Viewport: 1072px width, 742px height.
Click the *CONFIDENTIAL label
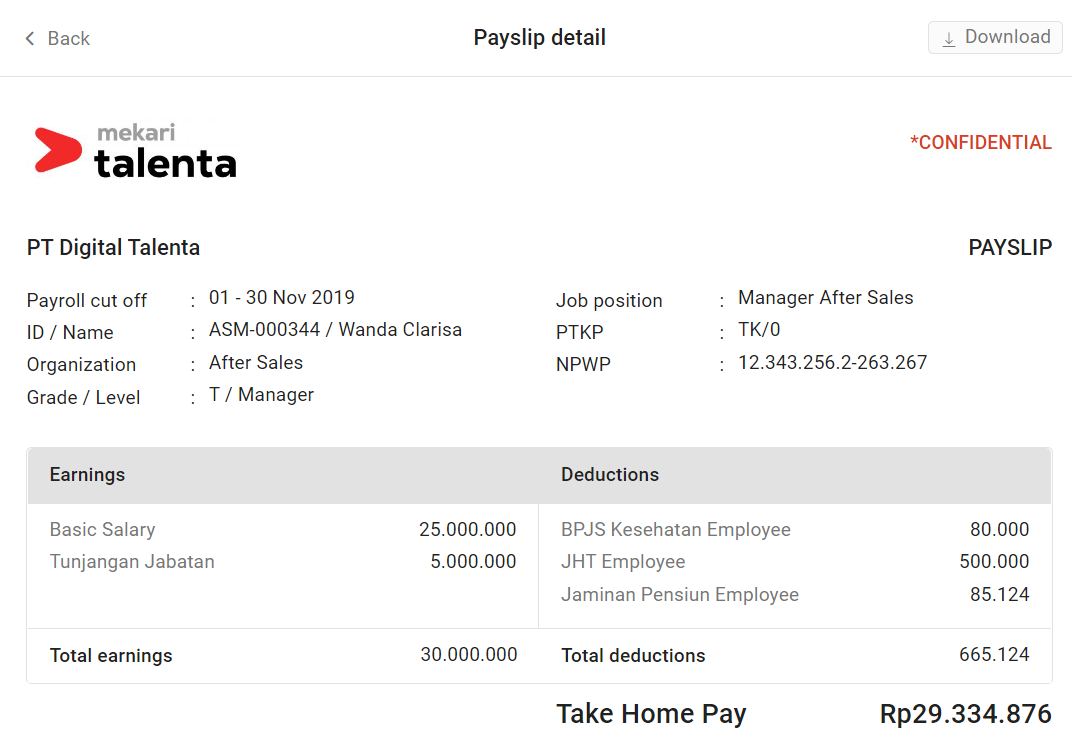click(981, 142)
